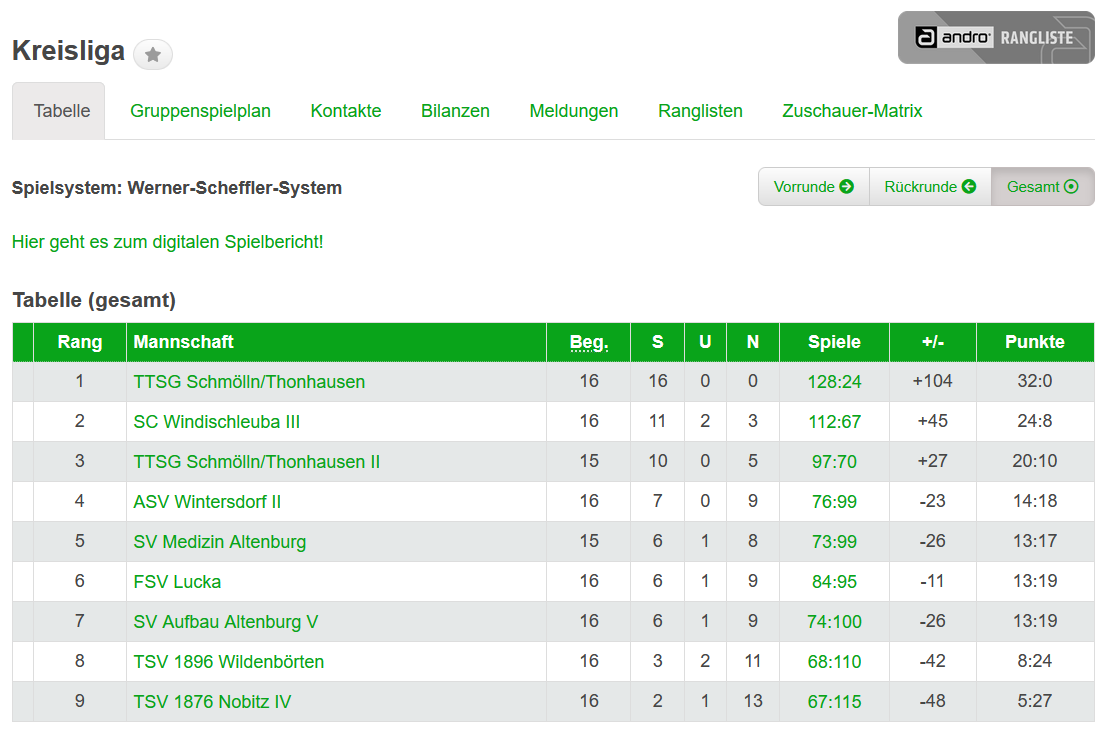Viewport: 1108px width, 738px height.
Task: Open team SC Windischleuba III
Action: [216, 422]
